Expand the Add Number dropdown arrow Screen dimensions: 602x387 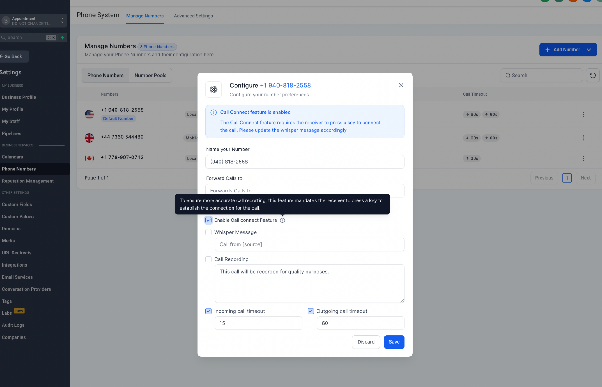click(589, 50)
